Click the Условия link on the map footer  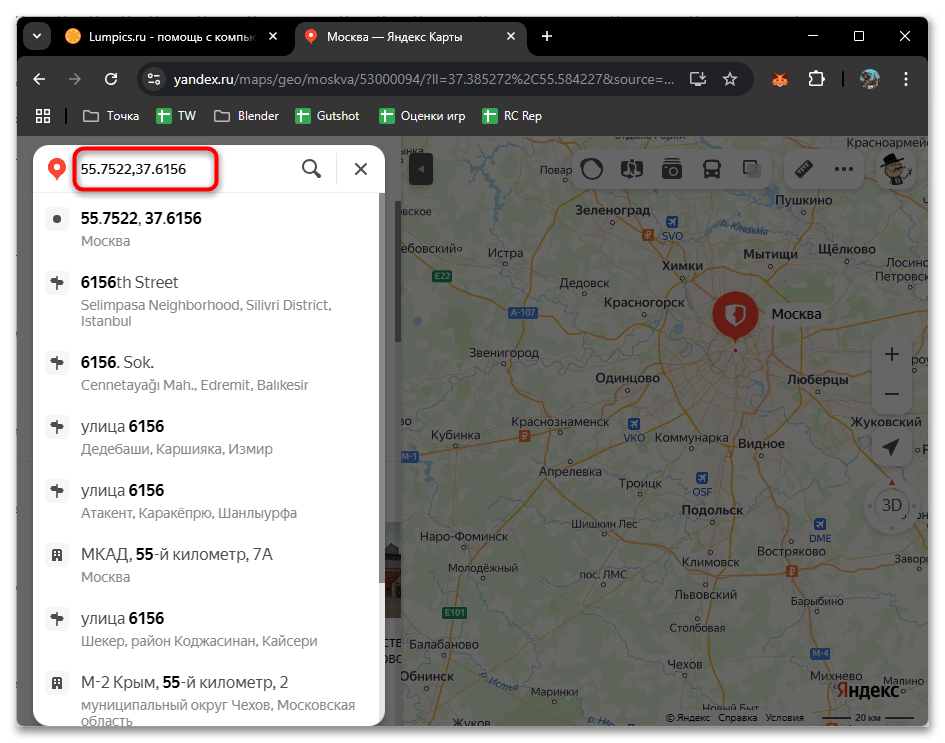(x=784, y=717)
